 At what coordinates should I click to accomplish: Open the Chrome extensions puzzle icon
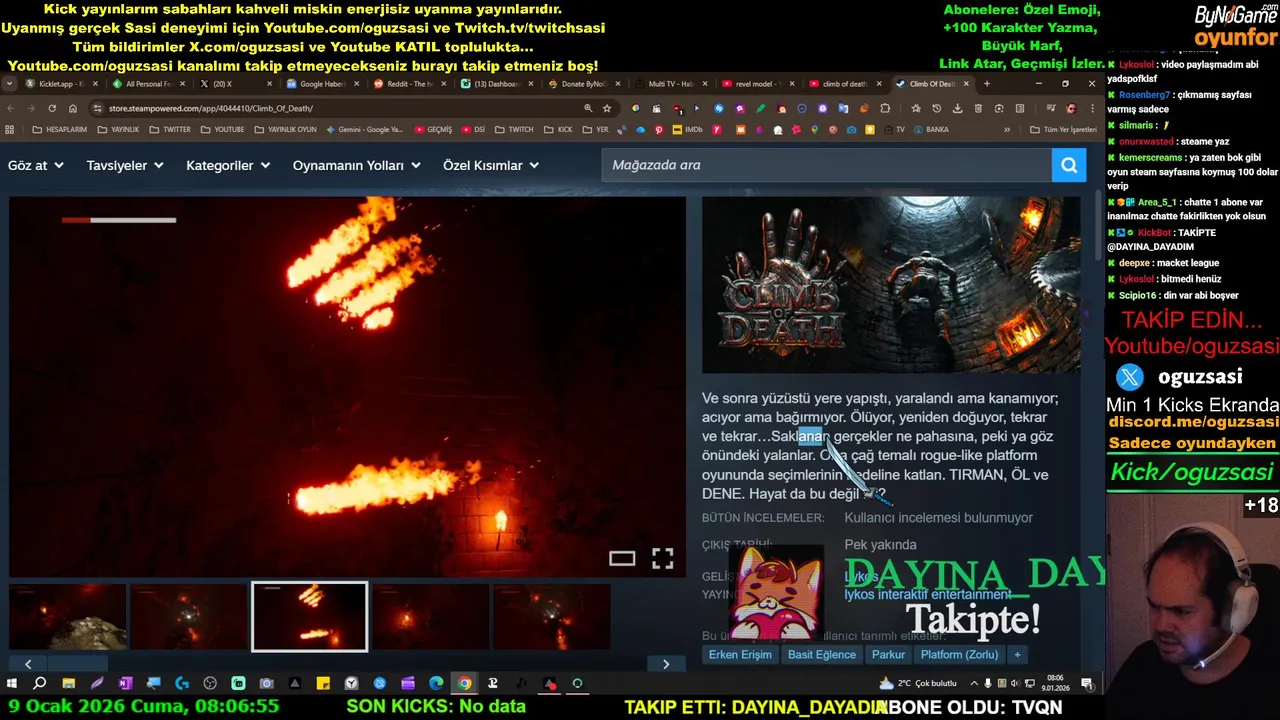(885, 108)
